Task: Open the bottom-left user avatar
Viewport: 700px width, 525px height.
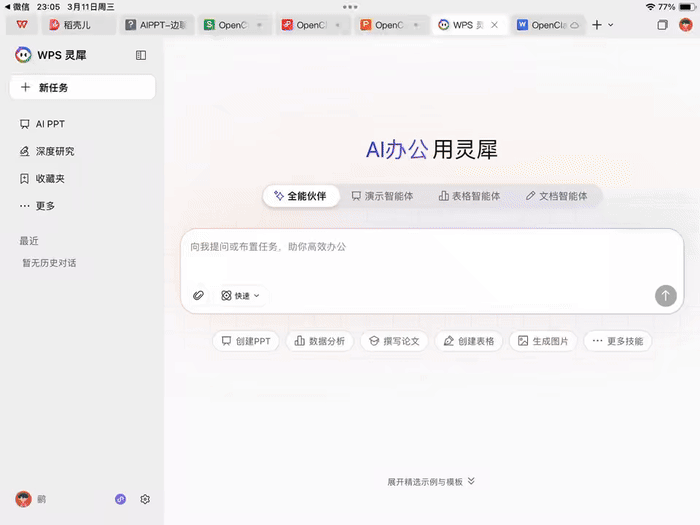Action: click(x=23, y=499)
